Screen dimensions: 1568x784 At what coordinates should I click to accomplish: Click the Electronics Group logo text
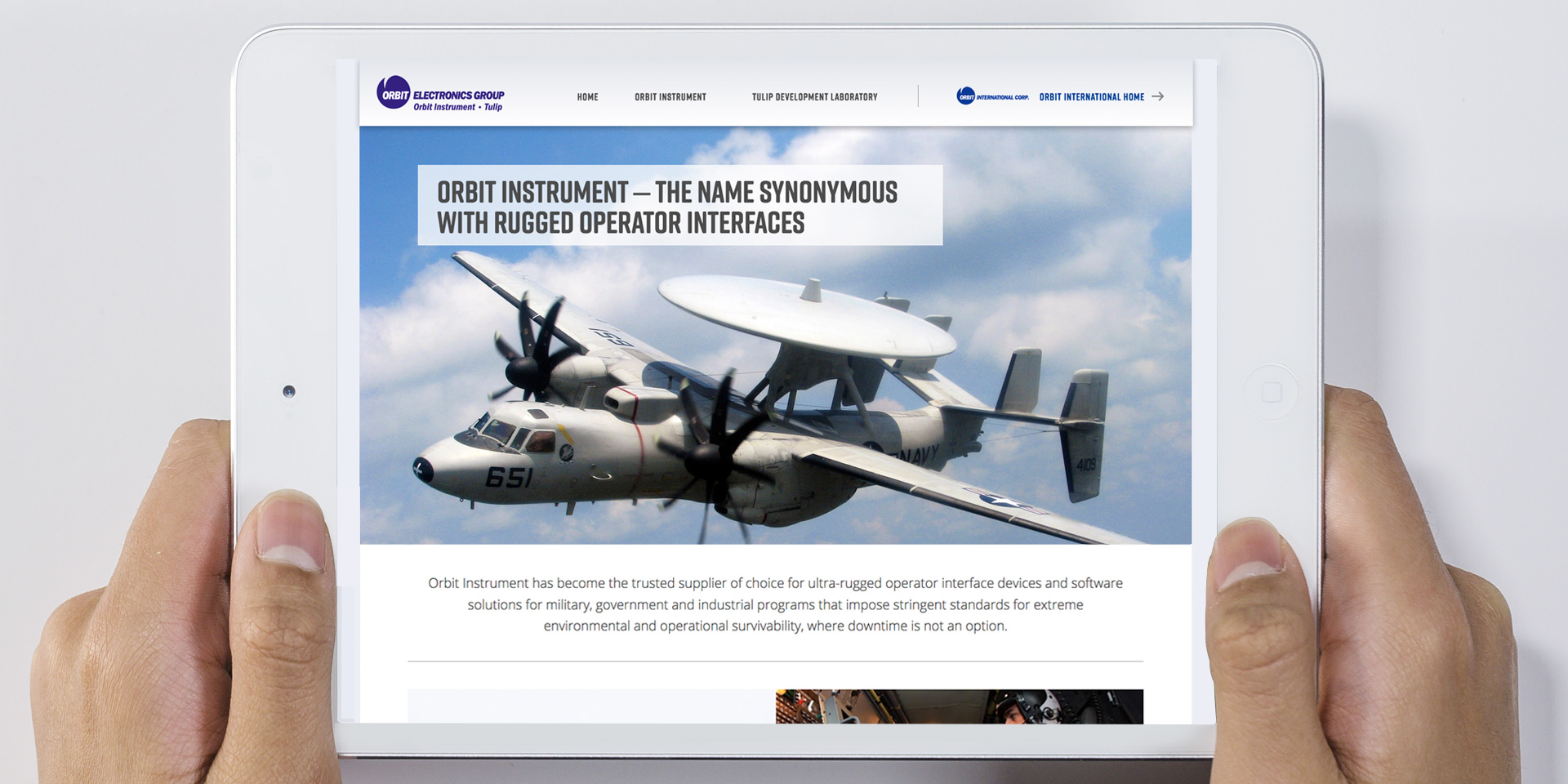[458, 95]
